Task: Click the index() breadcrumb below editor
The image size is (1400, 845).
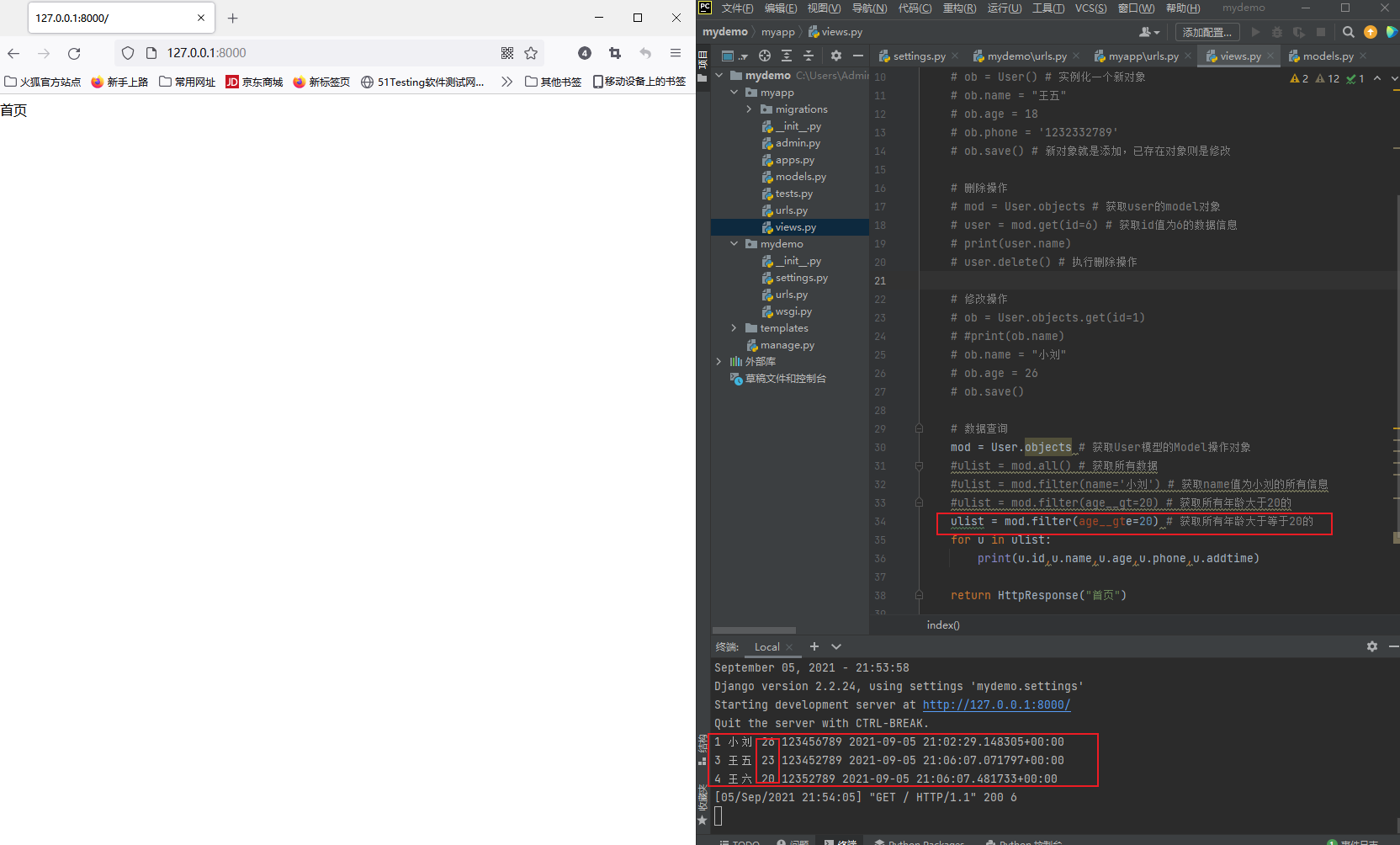Action: pos(943,624)
